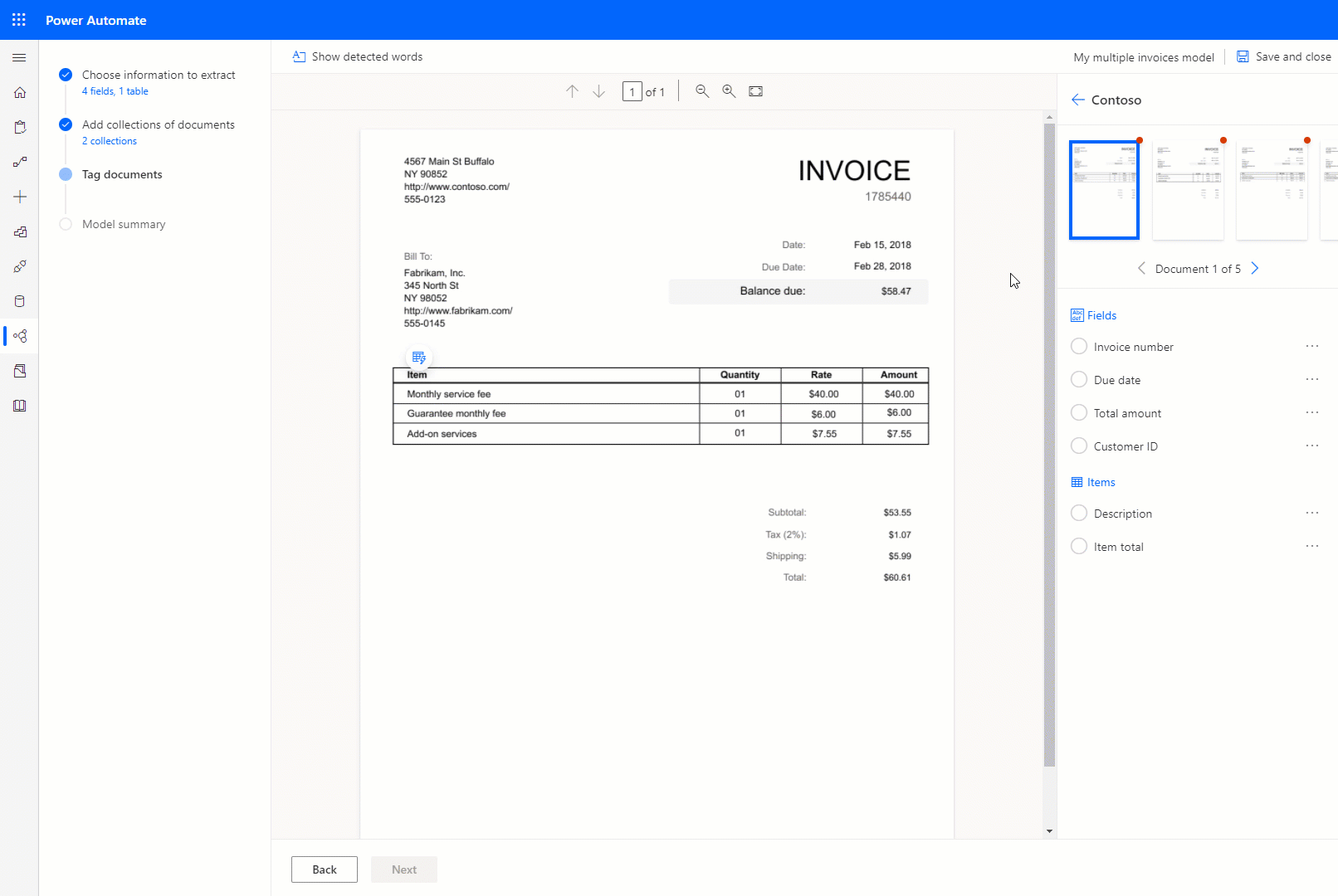Go to previous document with left chevron
The image size is (1338, 896).
[x=1141, y=268]
